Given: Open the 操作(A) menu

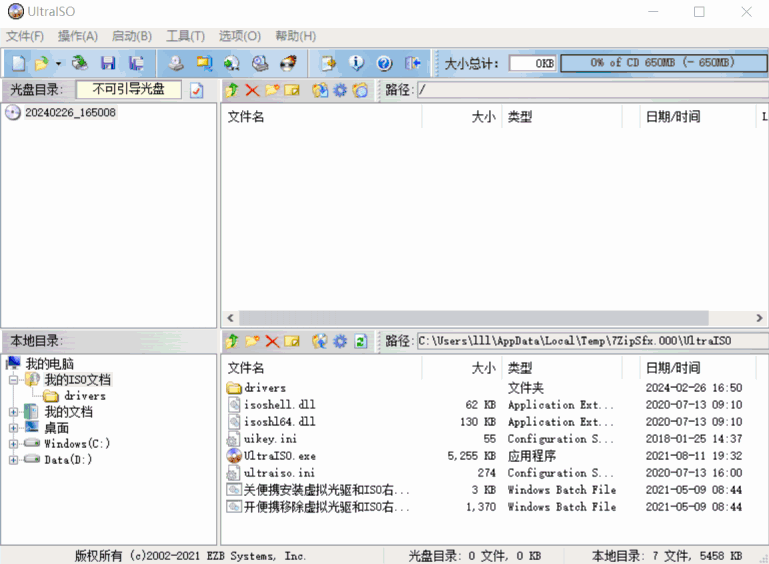Looking at the screenshot, I should pos(77,36).
